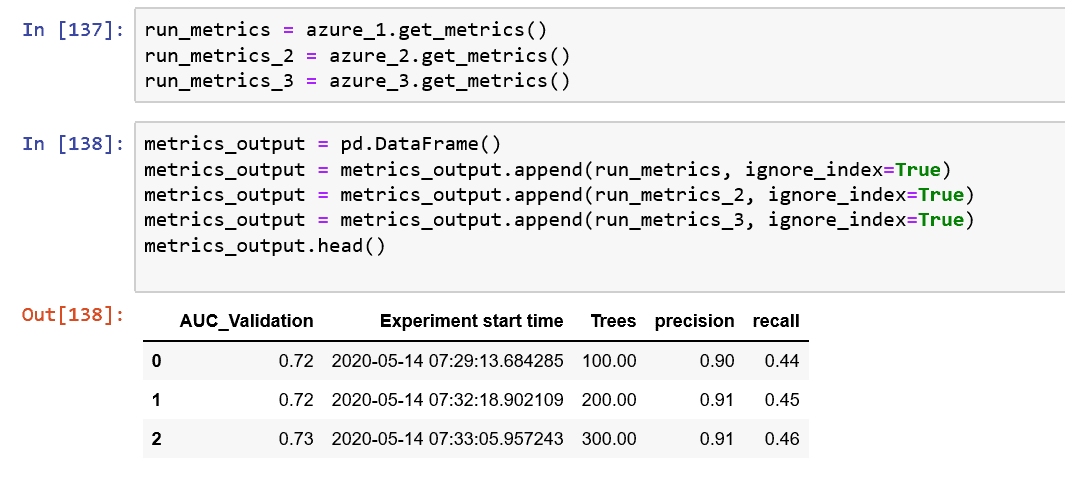Click Trees value 200.00
The width and height of the screenshot is (1065, 480).
click(609, 401)
